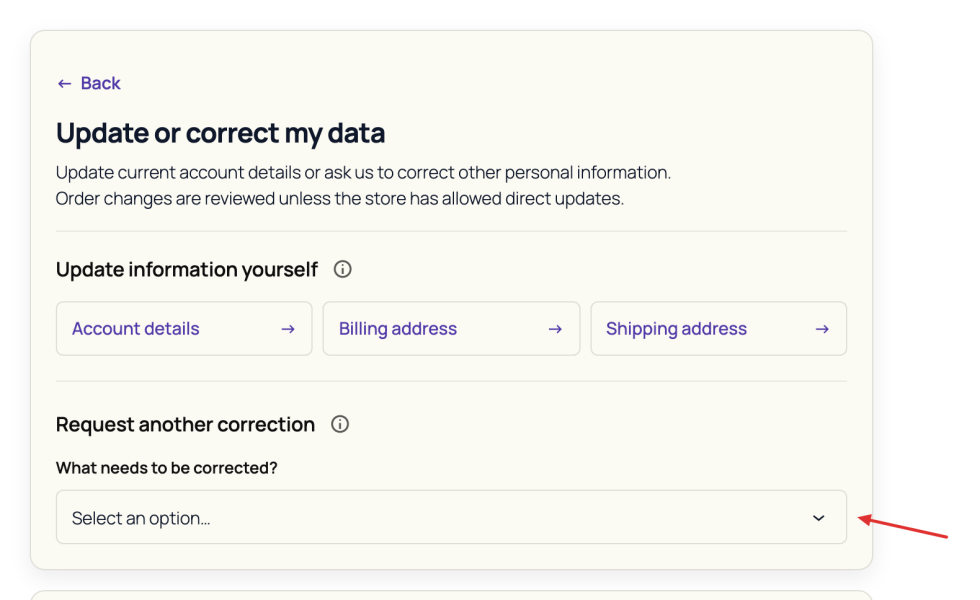Click the 'What needs to be corrected?' label
Screen dimensions: 980x600
click(166, 468)
